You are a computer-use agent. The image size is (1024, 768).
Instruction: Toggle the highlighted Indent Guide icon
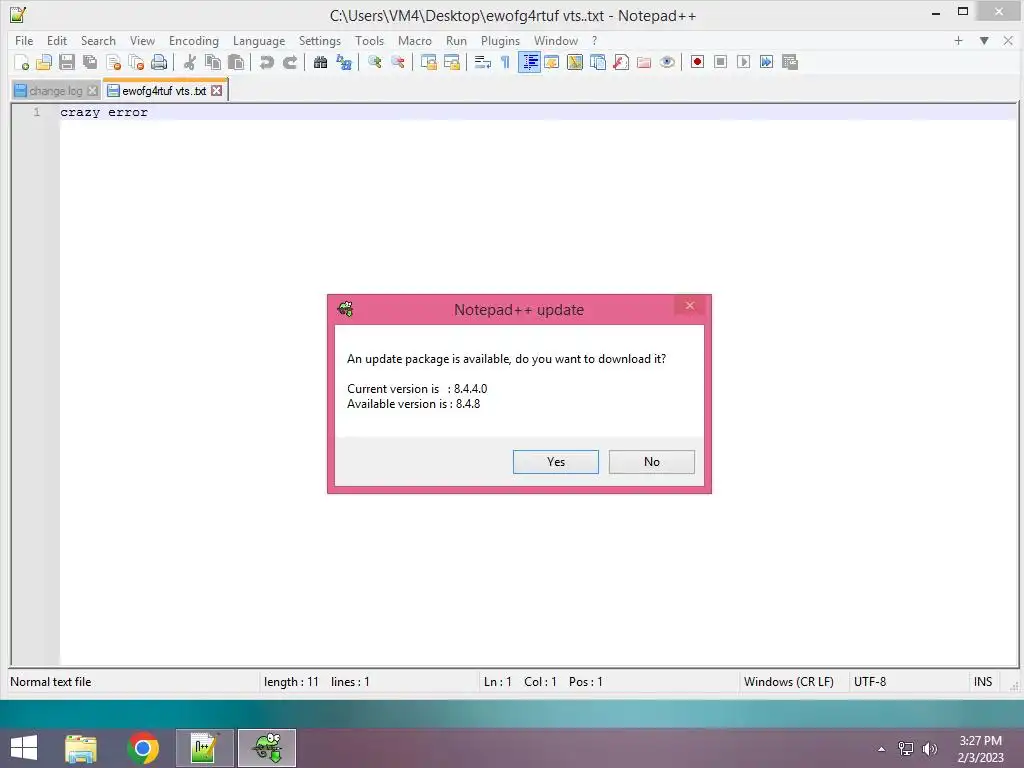point(529,62)
